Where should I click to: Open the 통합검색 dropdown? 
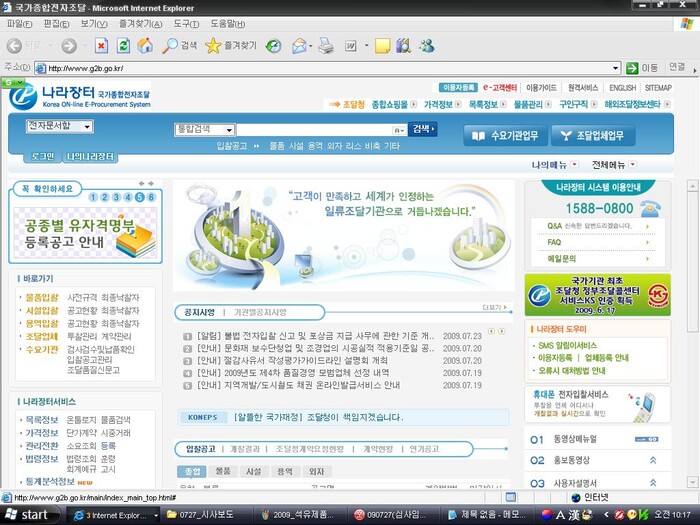pos(204,129)
